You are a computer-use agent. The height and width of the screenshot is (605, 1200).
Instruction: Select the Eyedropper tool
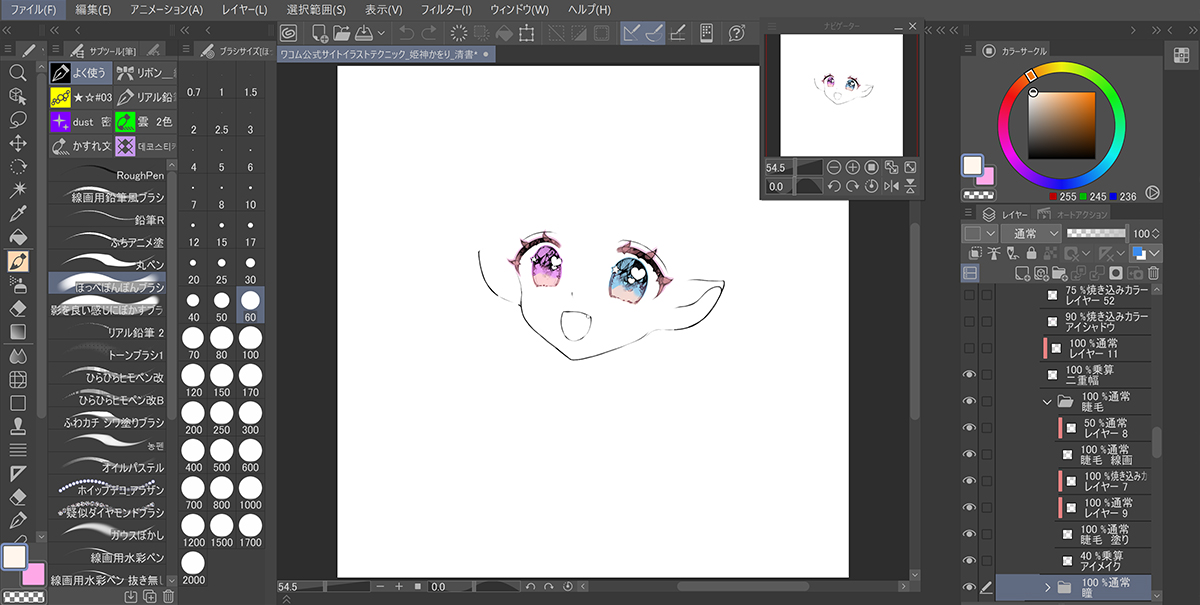[x=17, y=214]
